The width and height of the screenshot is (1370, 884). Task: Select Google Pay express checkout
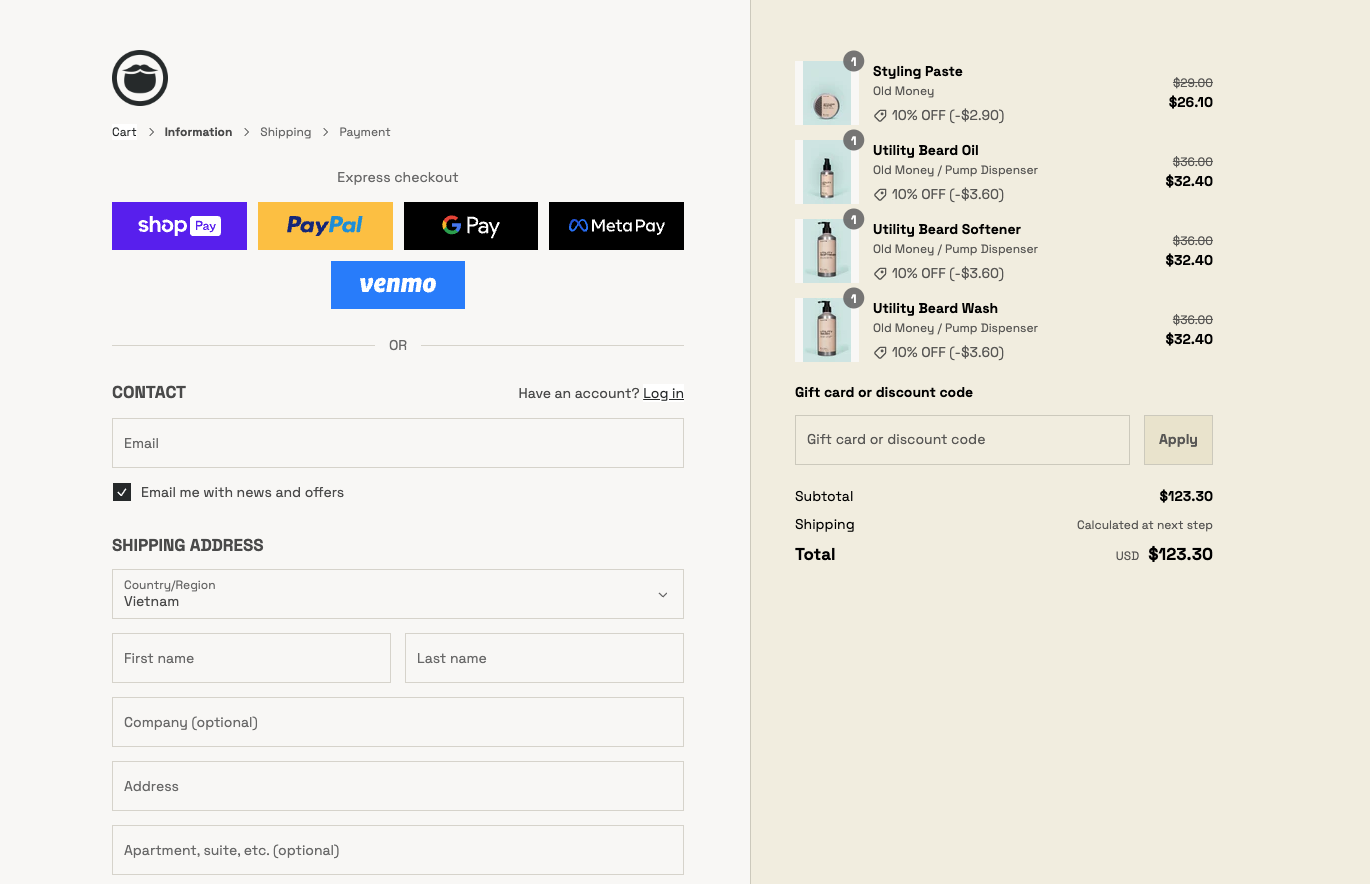pos(471,226)
